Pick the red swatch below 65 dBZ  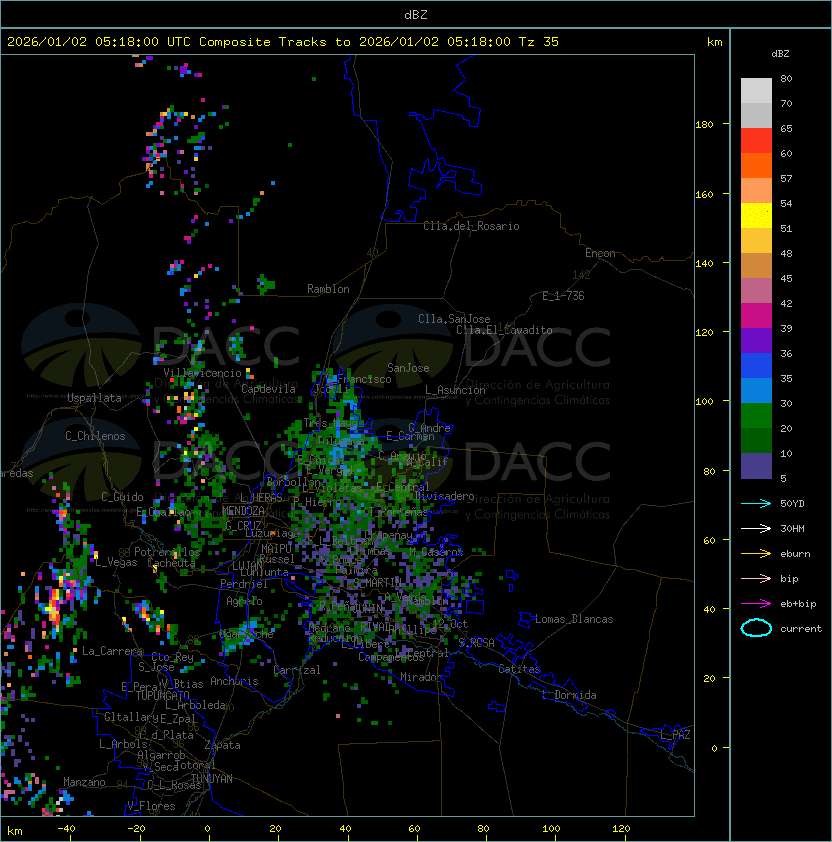pos(756,141)
